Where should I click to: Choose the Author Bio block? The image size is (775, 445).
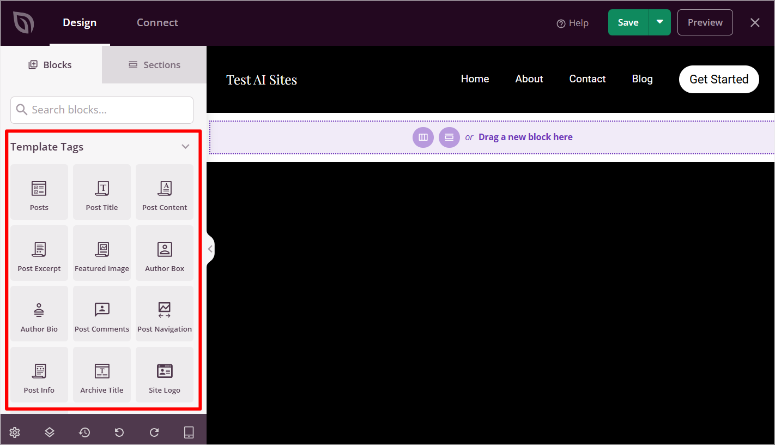click(39, 313)
